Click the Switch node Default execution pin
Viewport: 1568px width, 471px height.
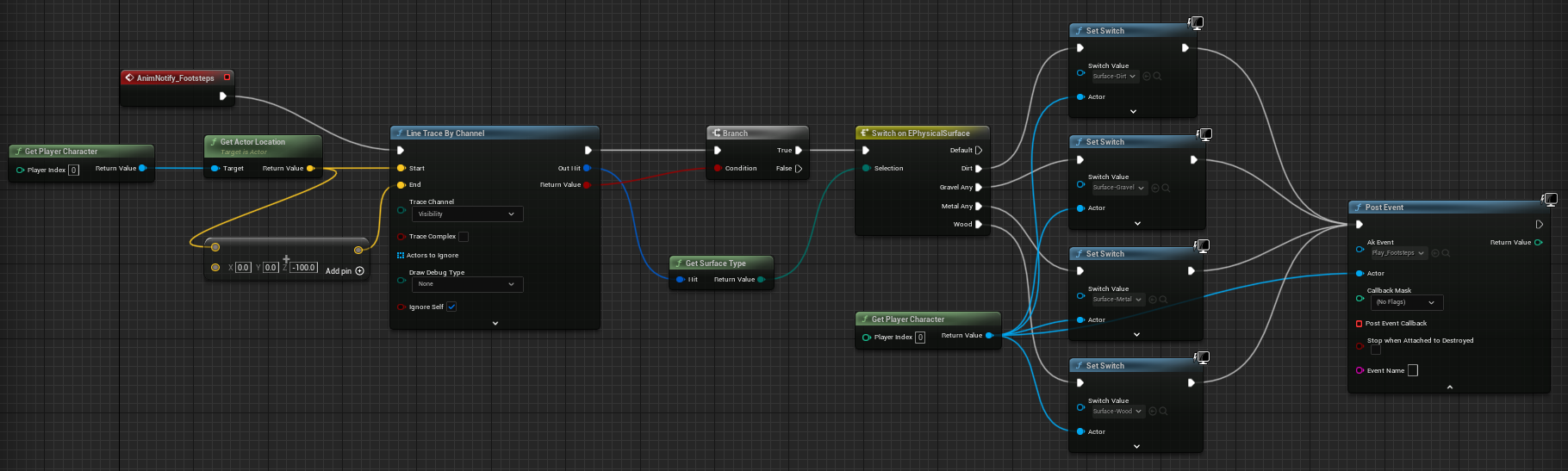(x=979, y=151)
